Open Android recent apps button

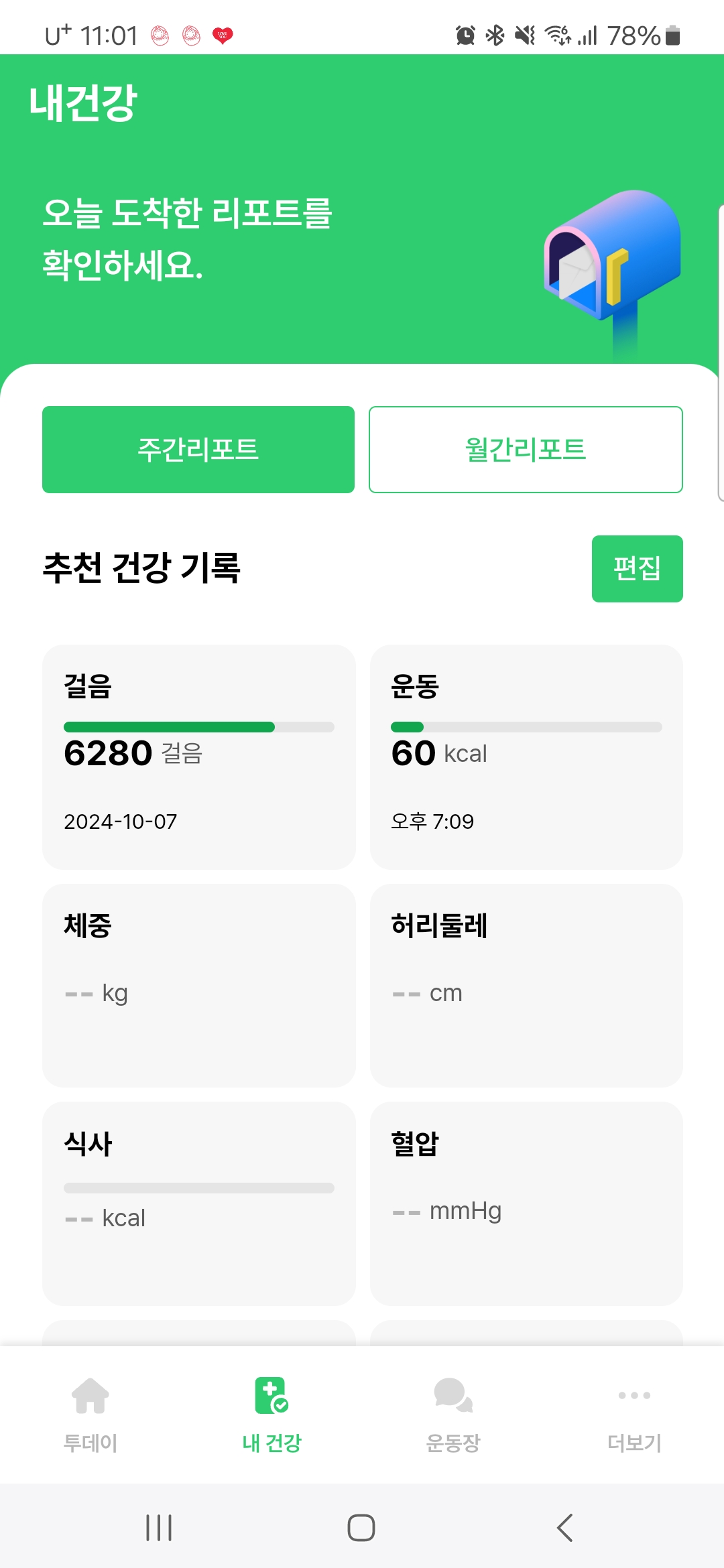(x=159, y=1528)
